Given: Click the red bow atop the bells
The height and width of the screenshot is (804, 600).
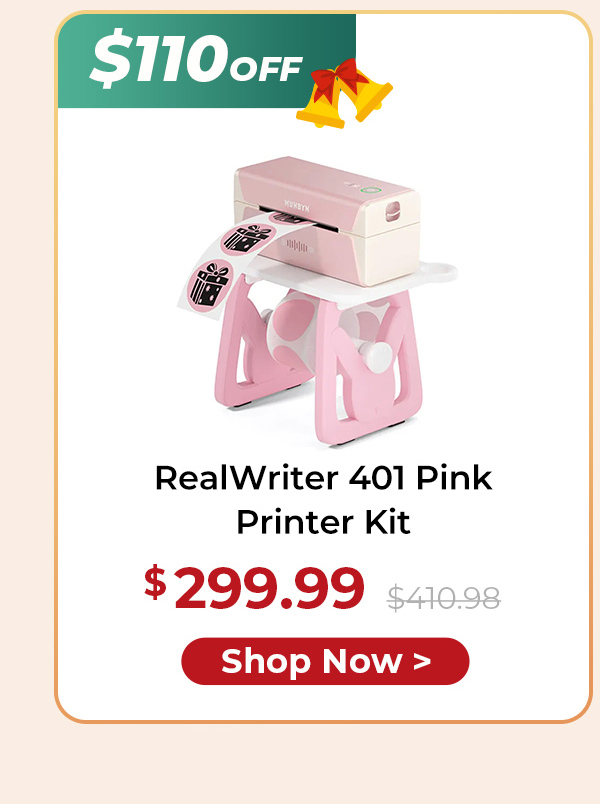Looking at the screenshot, I should point(338,78).
